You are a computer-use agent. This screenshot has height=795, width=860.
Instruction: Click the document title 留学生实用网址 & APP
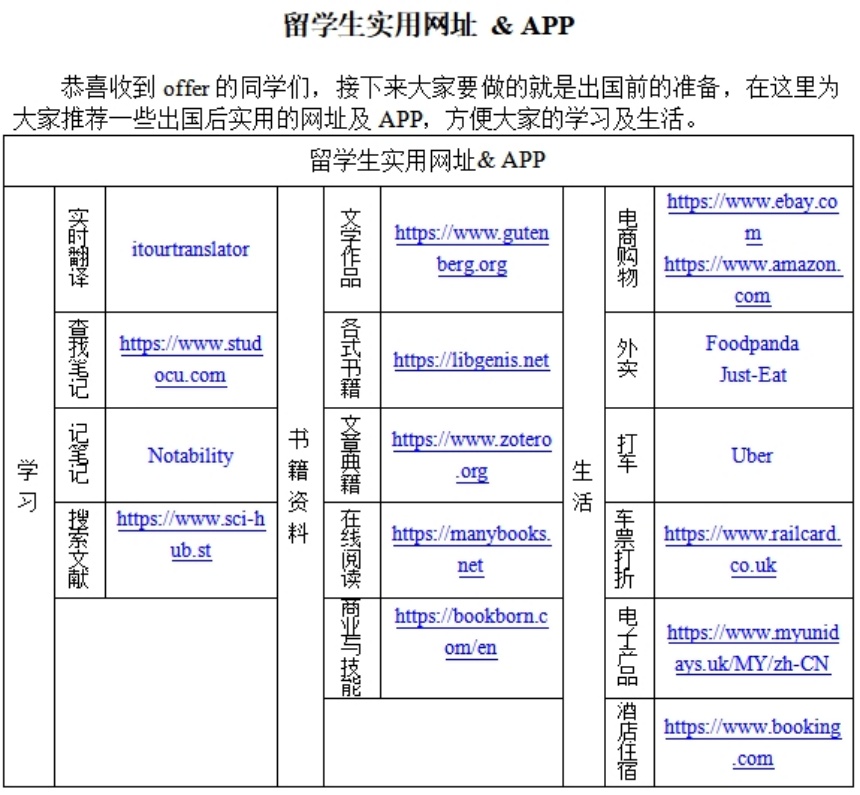[430, 25]
